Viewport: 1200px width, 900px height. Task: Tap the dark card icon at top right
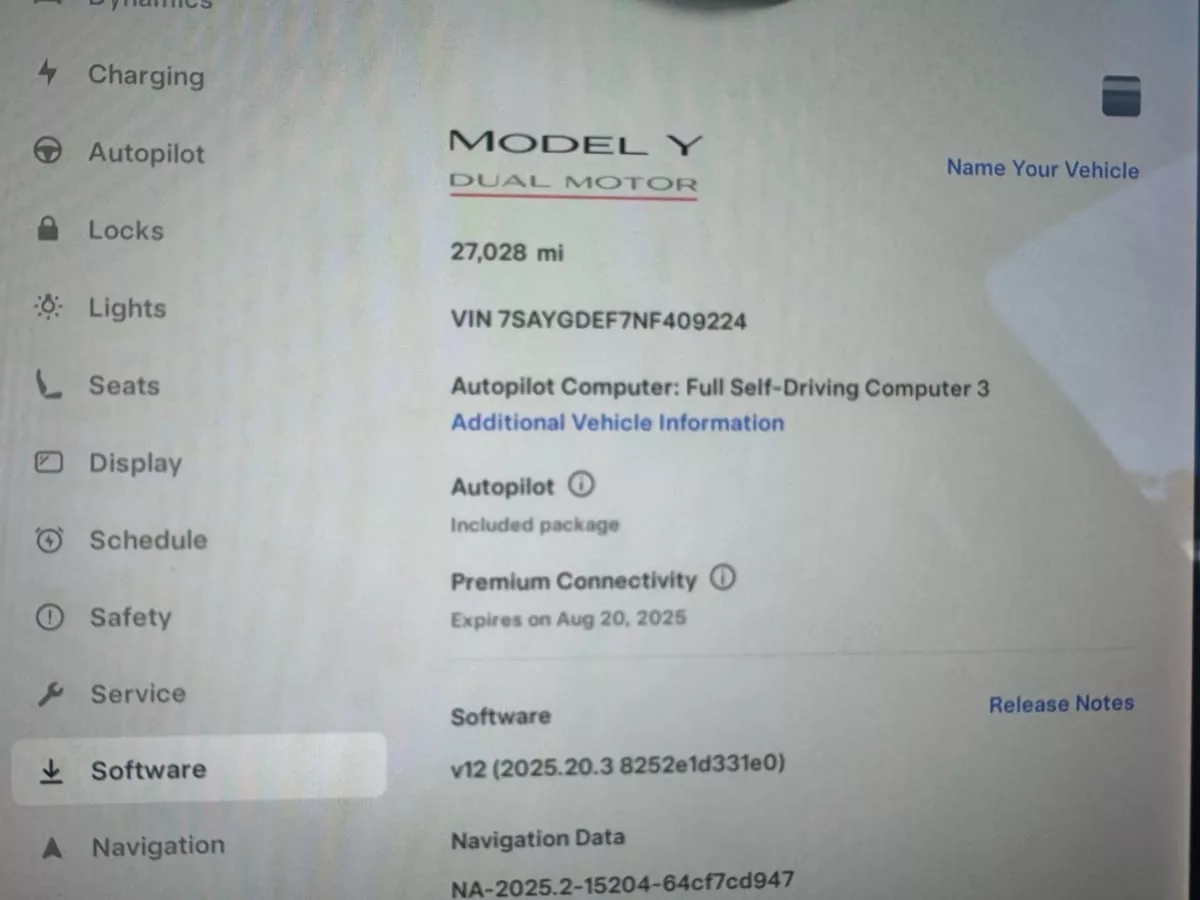pyautogui.click(x=1121, y=95)
